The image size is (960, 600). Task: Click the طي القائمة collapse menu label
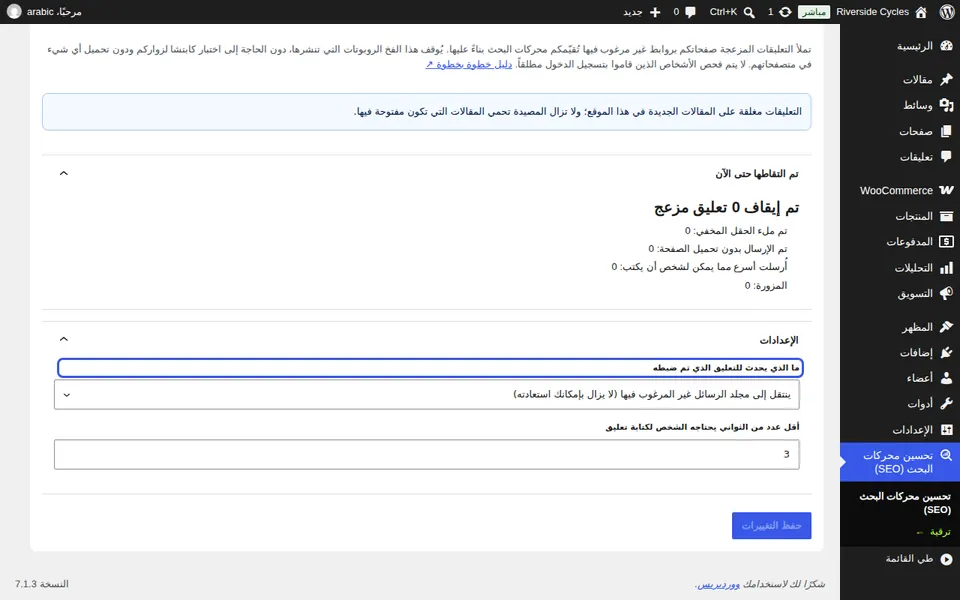pos(909,558)
